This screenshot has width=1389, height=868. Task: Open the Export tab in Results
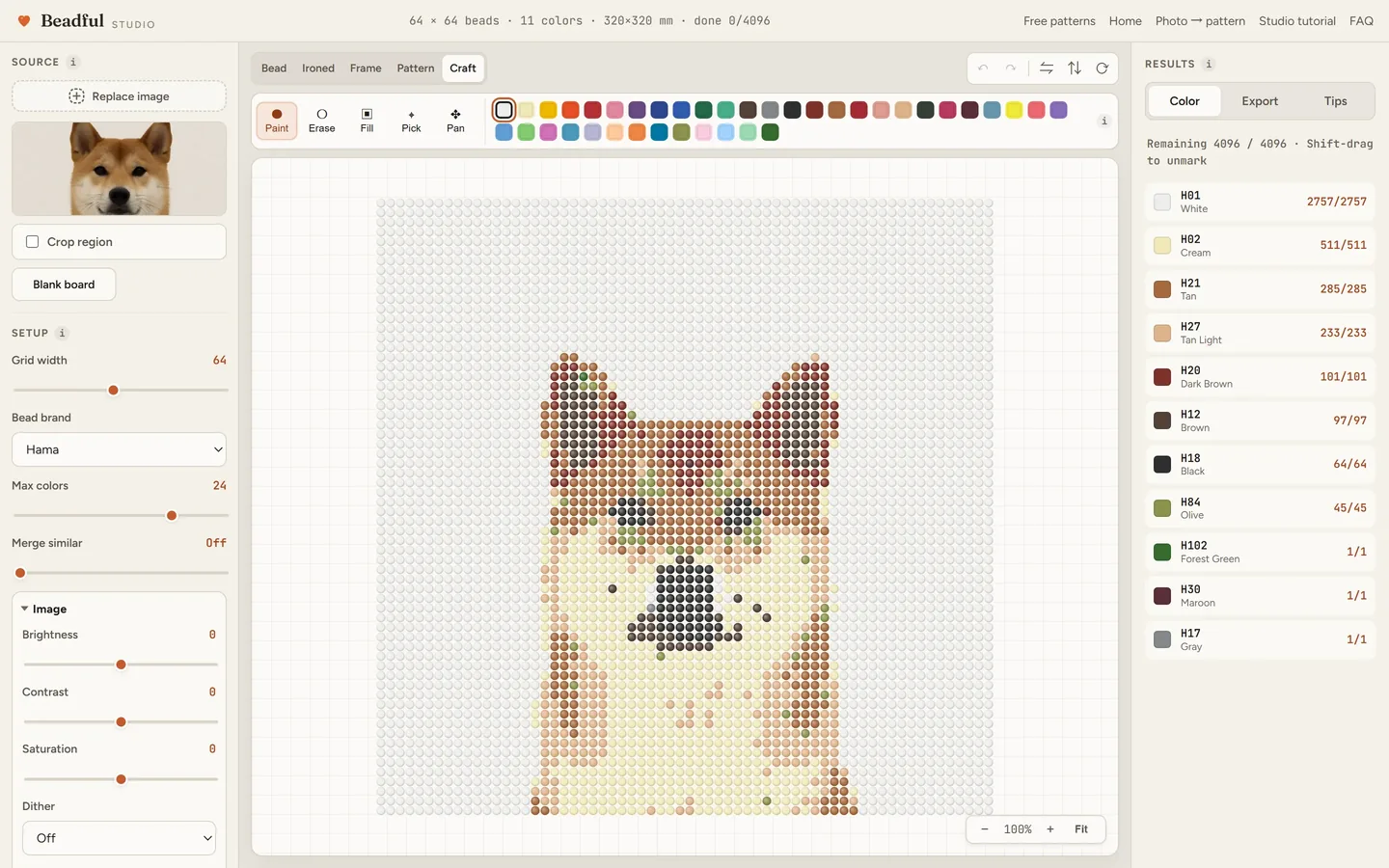click(x=1260, y=101)
